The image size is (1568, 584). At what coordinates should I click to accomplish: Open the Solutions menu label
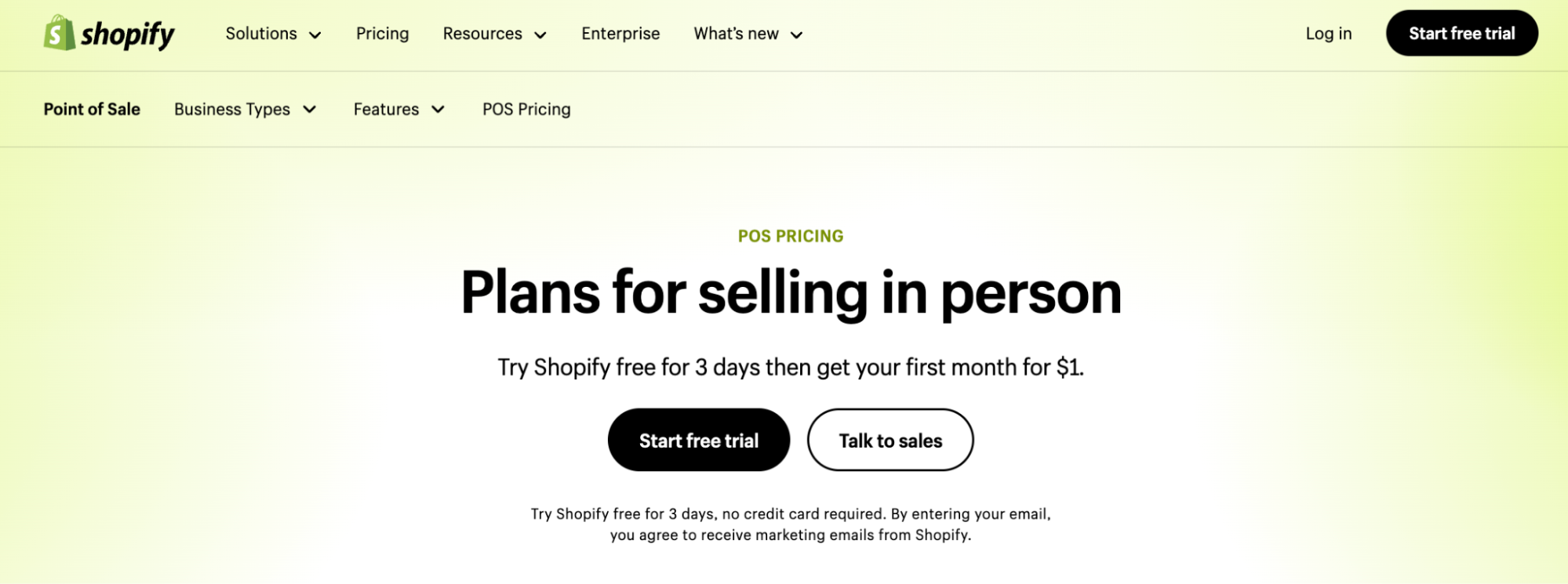coord(261,34)
